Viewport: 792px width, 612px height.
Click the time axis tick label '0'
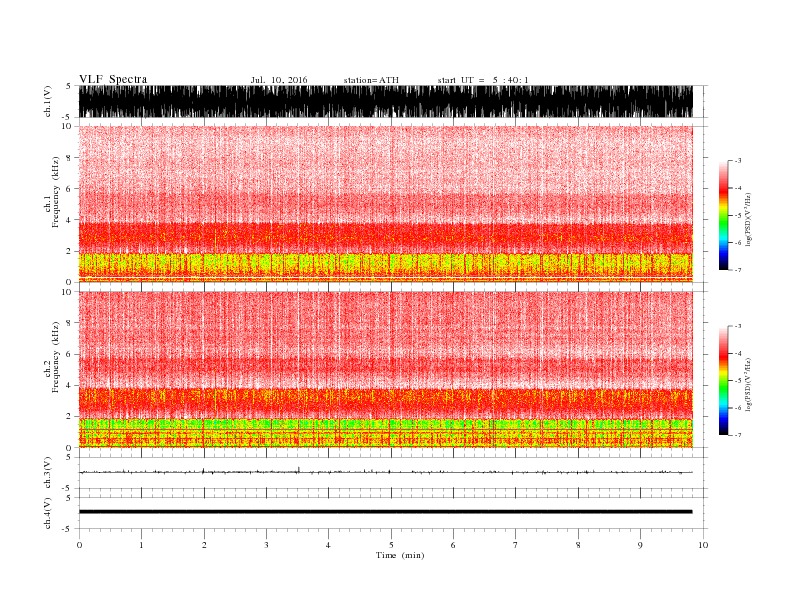pos(79,545)
